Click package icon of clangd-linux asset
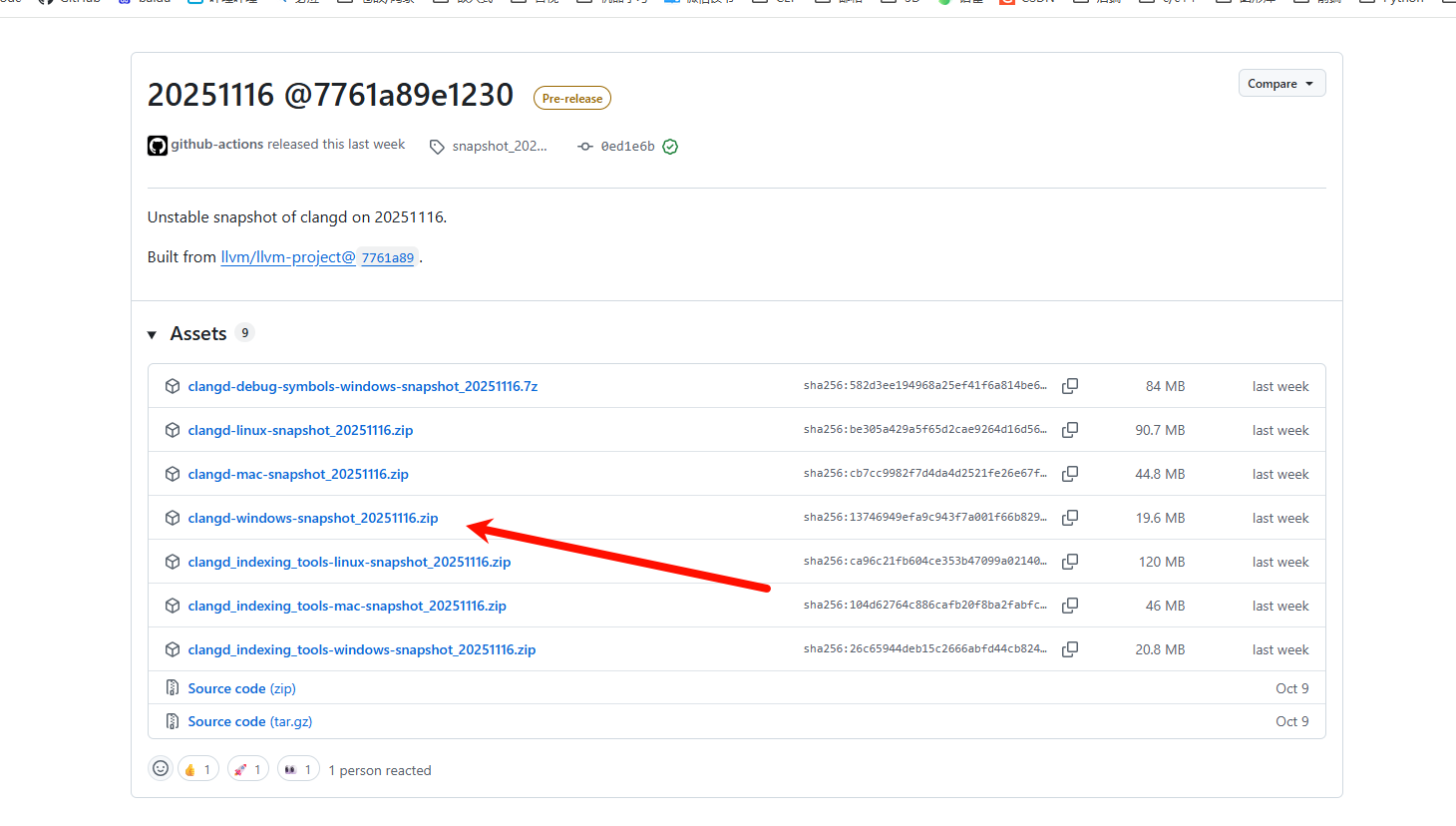Screen dimensions: 1456x826 point(173,430)
